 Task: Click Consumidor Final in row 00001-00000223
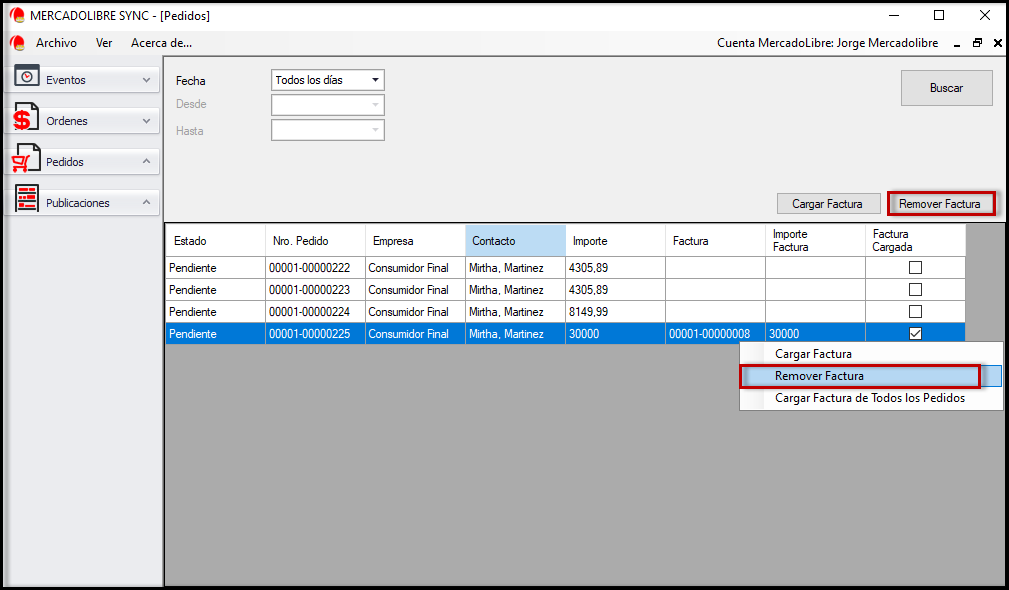pos(415,290)
